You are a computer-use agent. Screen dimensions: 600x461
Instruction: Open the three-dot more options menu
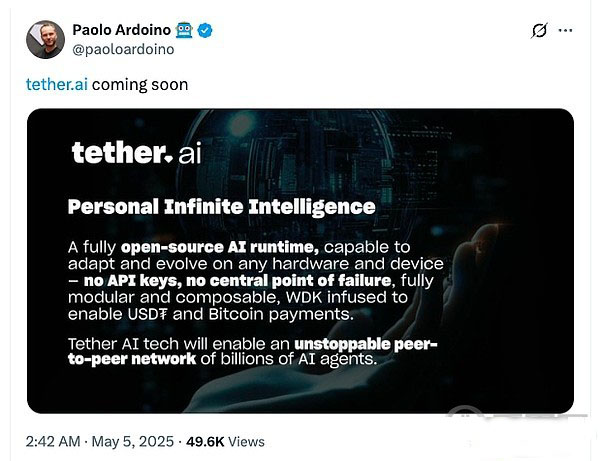566,30
